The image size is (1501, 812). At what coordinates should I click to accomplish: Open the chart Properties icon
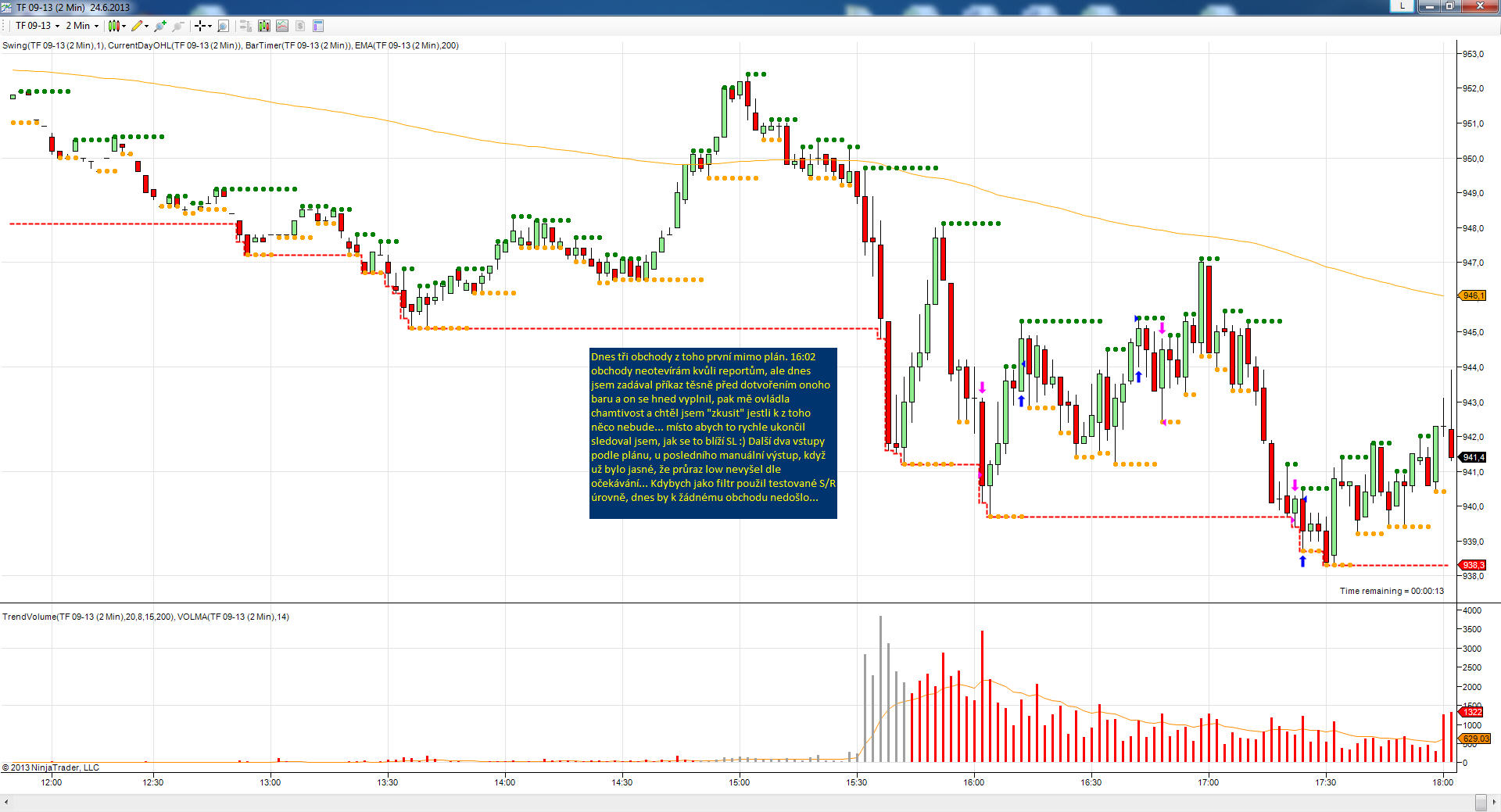pyautogui.click(x=318, y=26)
